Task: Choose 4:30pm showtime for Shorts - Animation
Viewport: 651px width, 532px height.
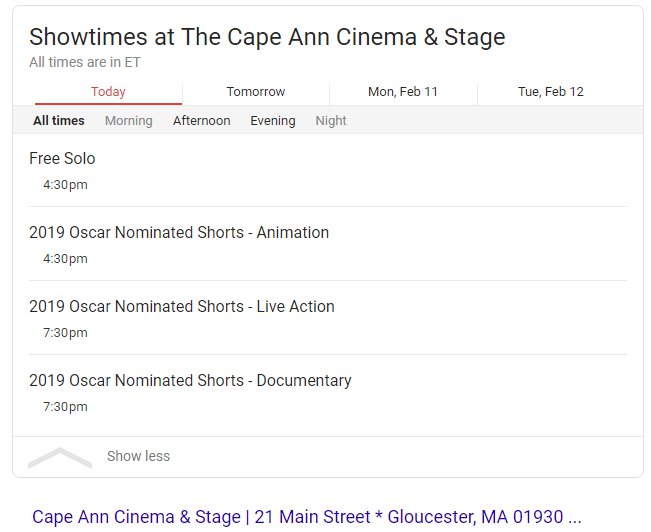Action: pyautogui.click(x=65, y=259)
